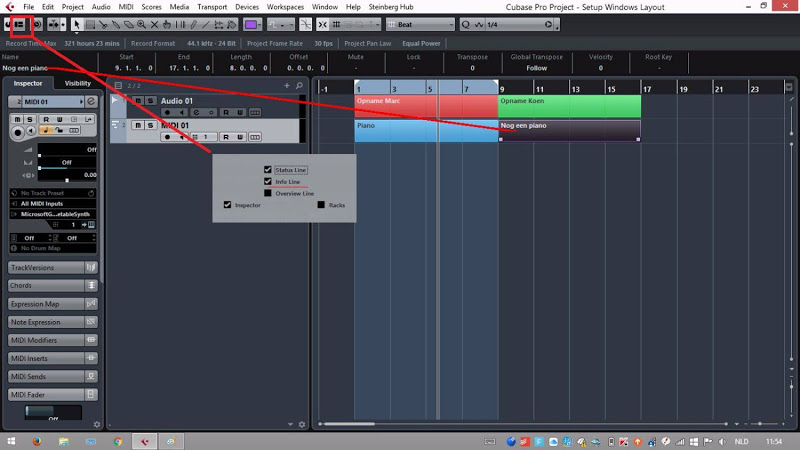Select the Line tool
800x450 pixels.
206,24
